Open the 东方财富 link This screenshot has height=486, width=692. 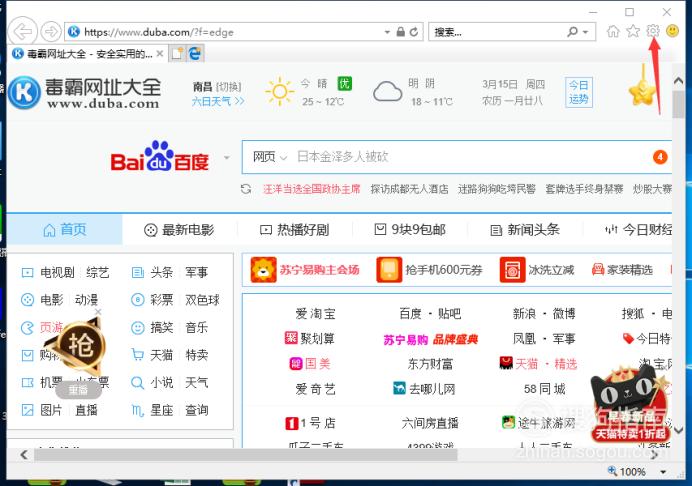pyautogui.click(x=430, y=364)
